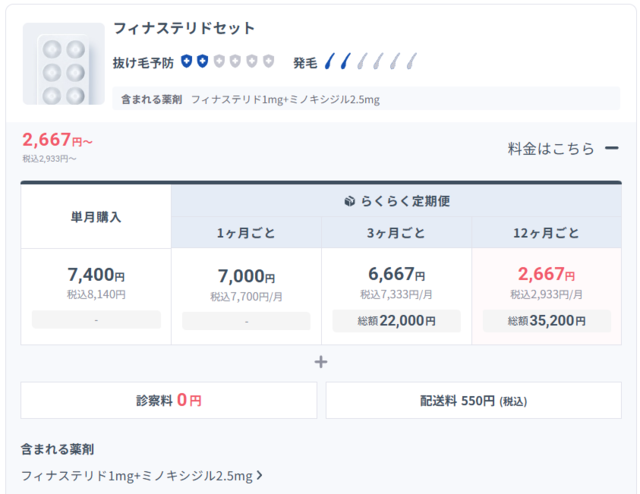The image size is (640, 494).
Task: Click the second filled shield icon
Action: tap(202, 62)
